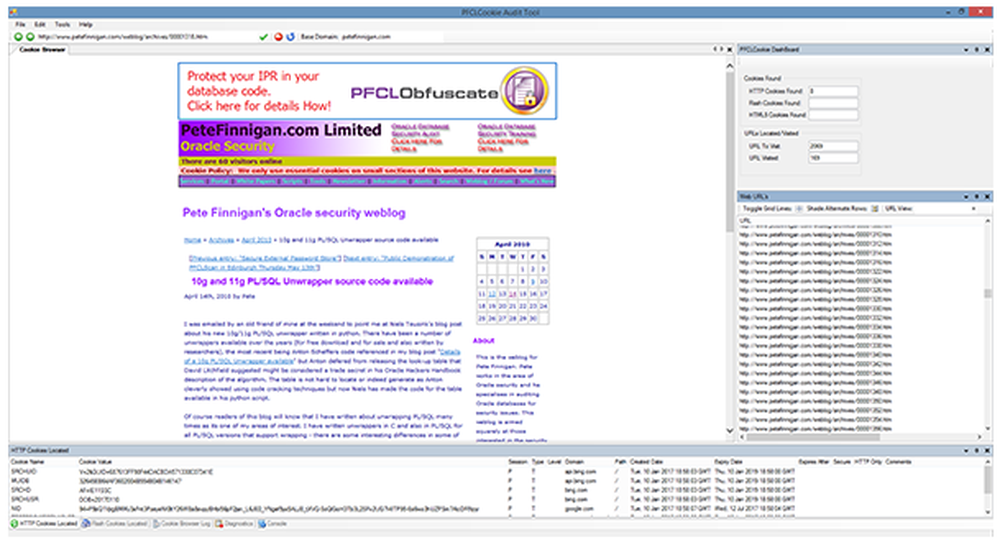This screenshot has height=545, width=1000.
Task: Open the File menu
Action: pos(20,24)
